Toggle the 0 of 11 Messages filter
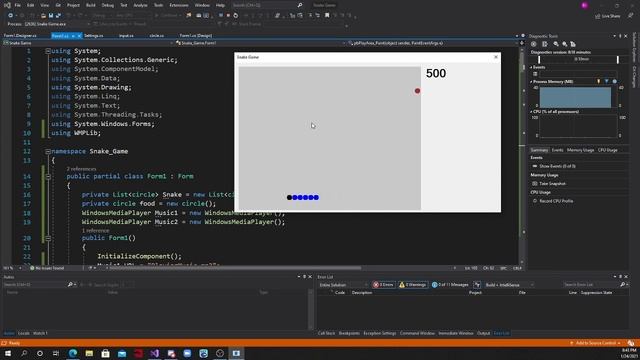 450,284
